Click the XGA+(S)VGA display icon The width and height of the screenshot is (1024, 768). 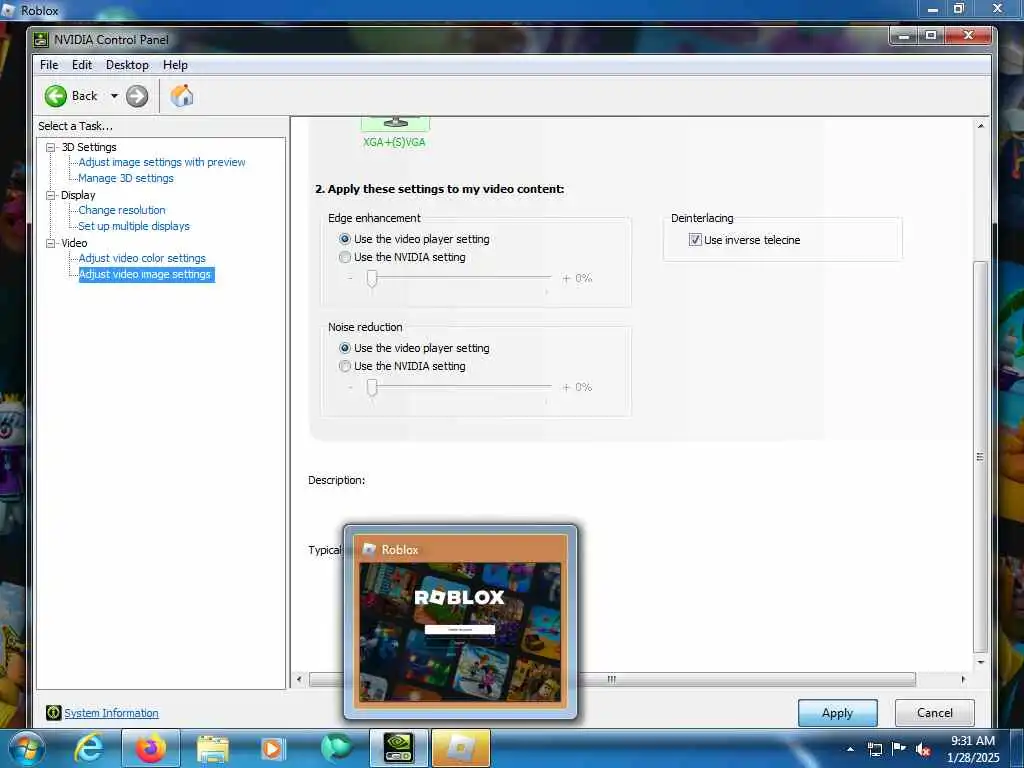(x=395, y=124)
